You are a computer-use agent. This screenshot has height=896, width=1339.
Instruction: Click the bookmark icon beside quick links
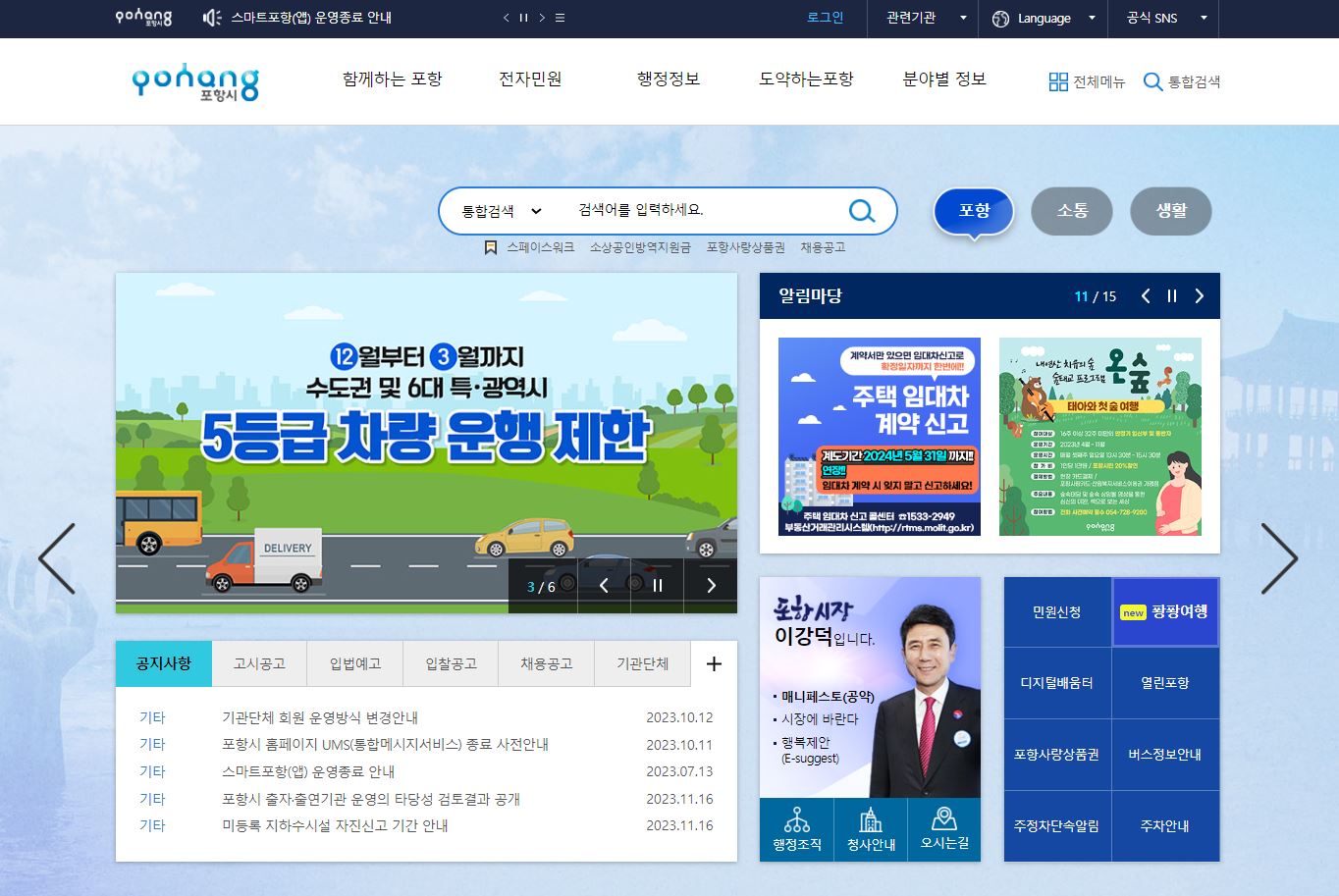click(x=491, y=247)
